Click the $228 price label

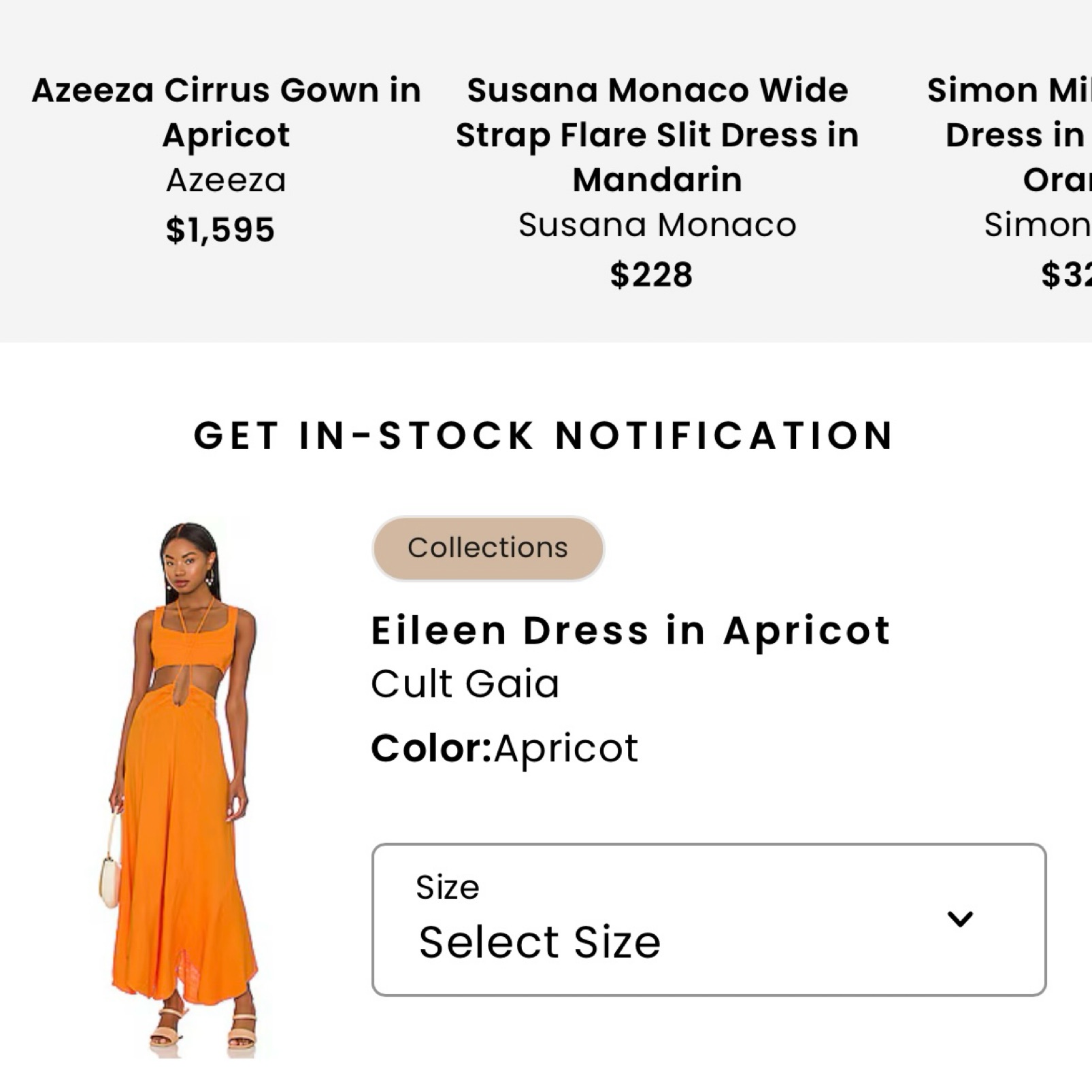pyautogui.click(x=651, y=275)
